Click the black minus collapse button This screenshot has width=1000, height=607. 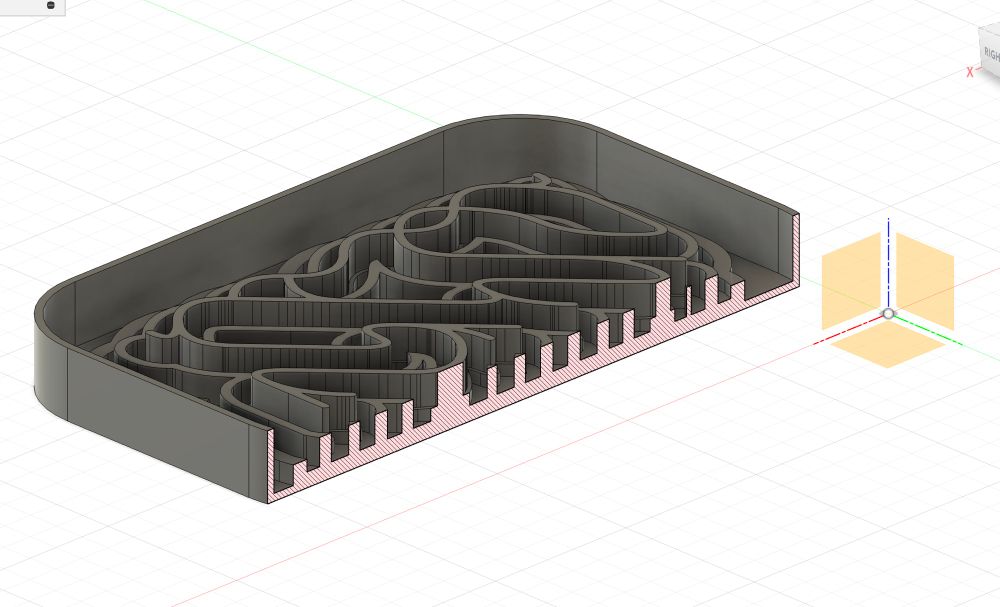(x=51, y=5)
